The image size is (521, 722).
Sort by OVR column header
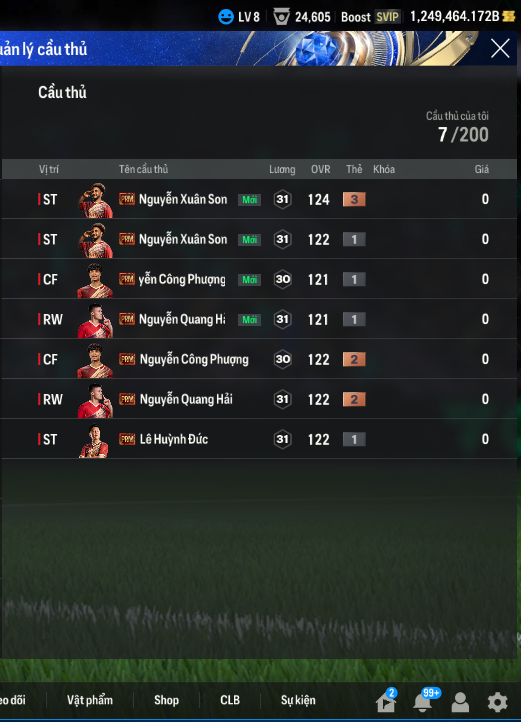[321, 169]
